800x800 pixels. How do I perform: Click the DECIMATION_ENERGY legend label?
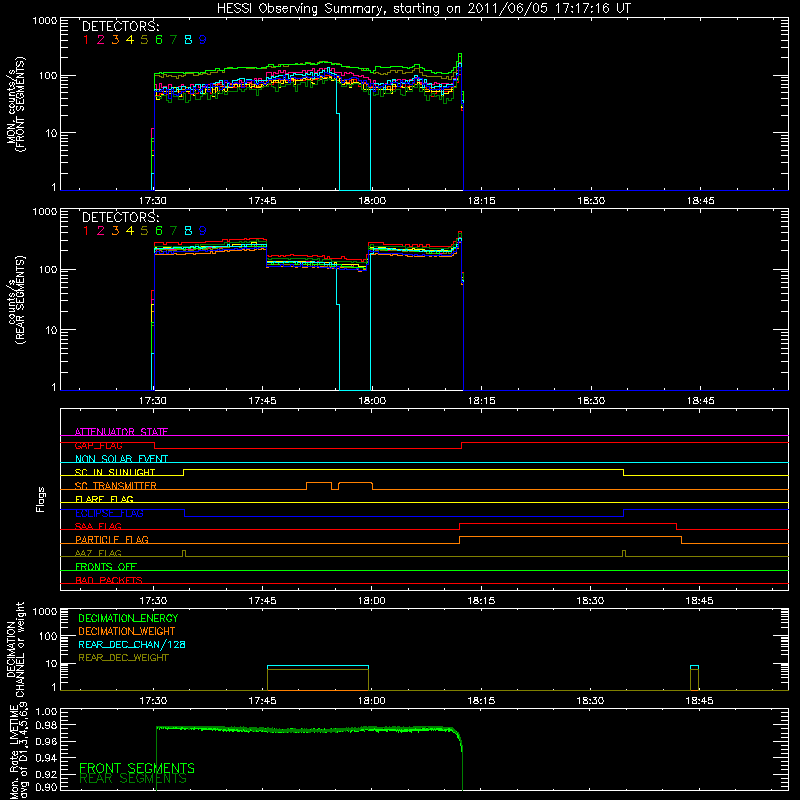pos(128,618)
